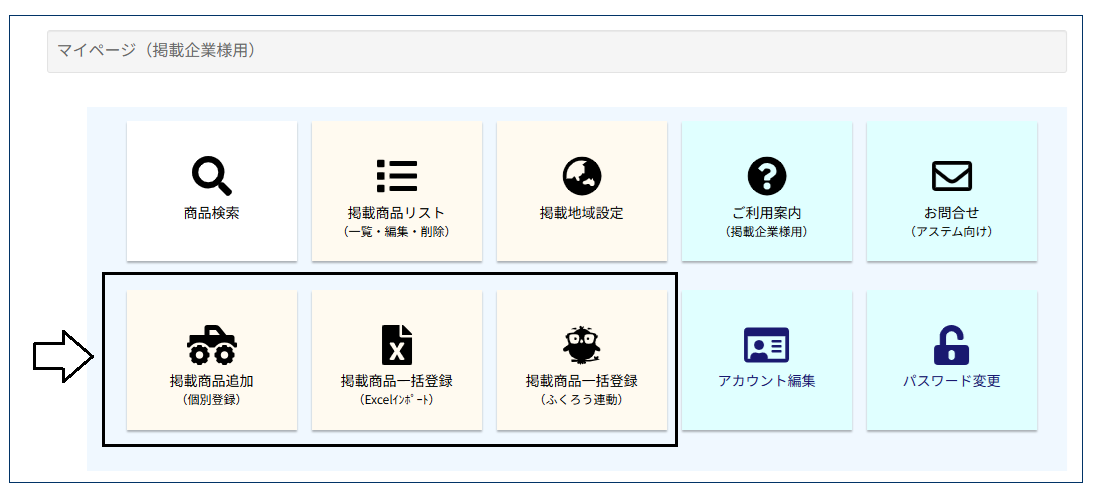Viewport: 1100px width, 500px height.
Task: Click the globe icon for 掲載地域設定
Action: pos(581,176)
